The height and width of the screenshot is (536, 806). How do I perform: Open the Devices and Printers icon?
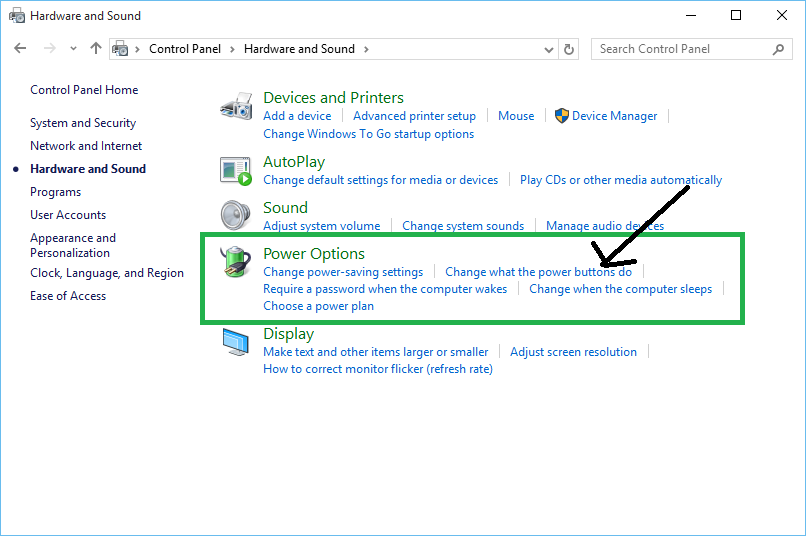click(236, 106)
